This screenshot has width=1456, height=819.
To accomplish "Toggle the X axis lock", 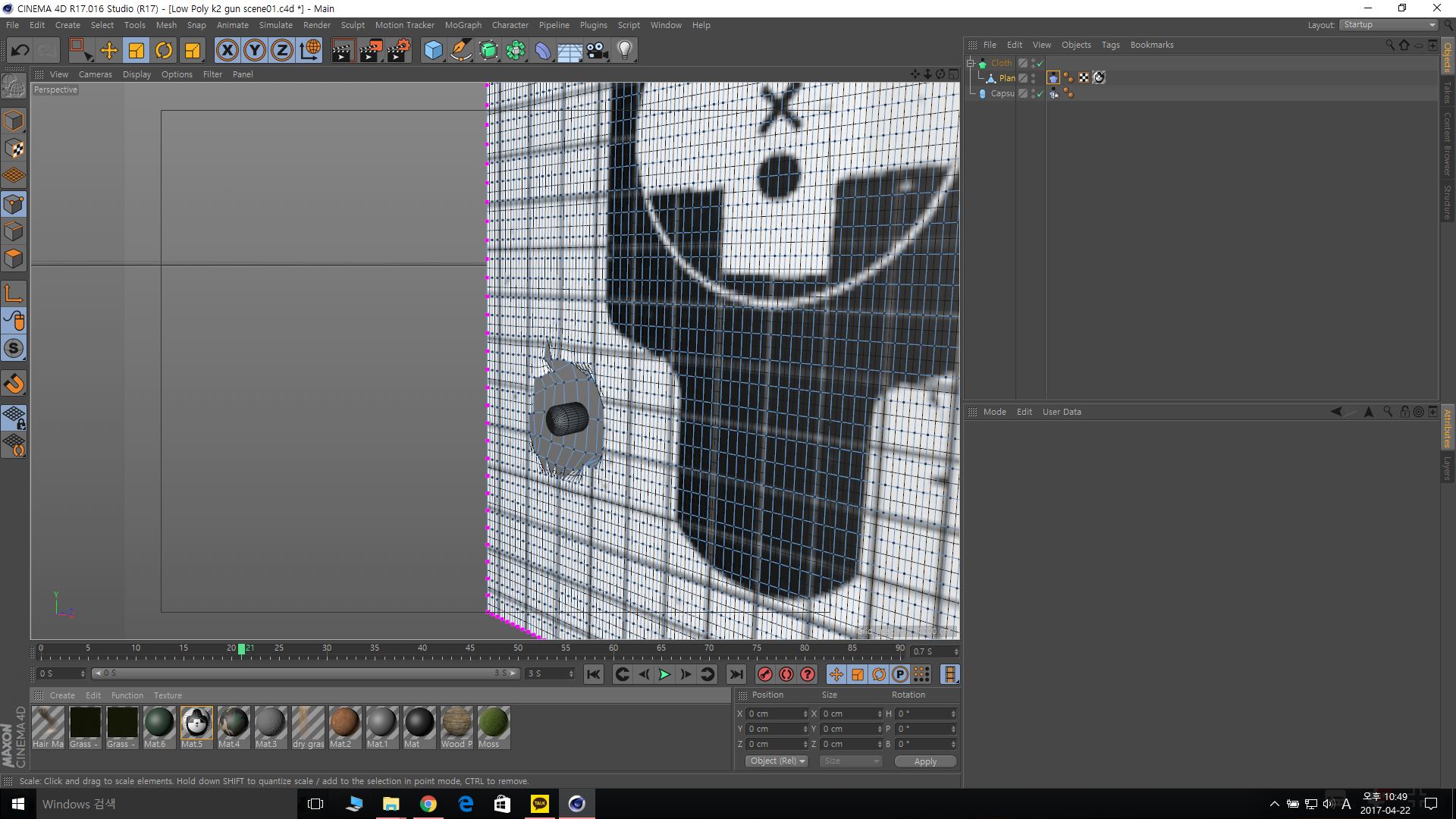I will [227, 51].
